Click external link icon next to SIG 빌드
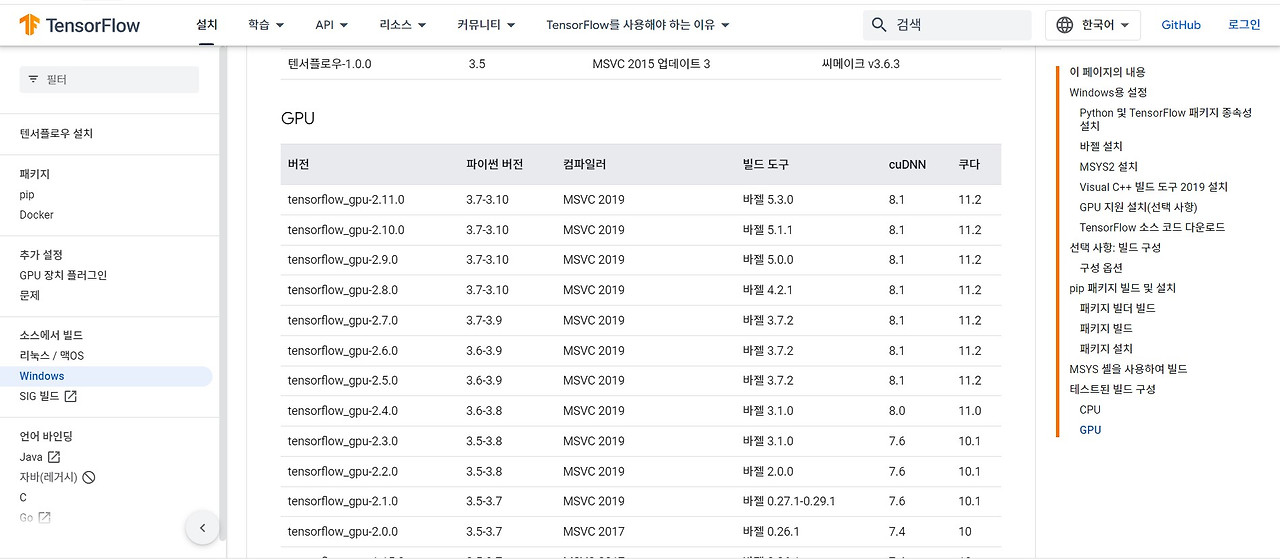 [70, 397]
